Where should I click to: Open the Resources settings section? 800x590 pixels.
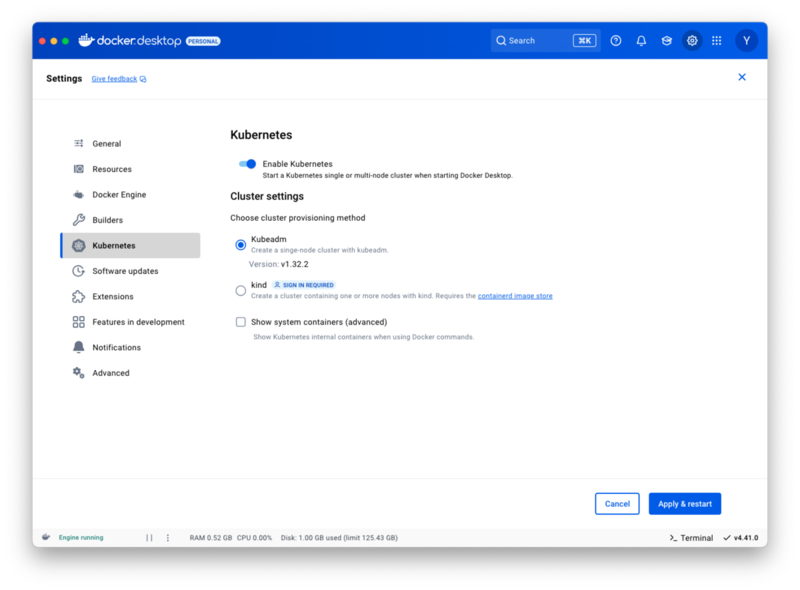131,169
